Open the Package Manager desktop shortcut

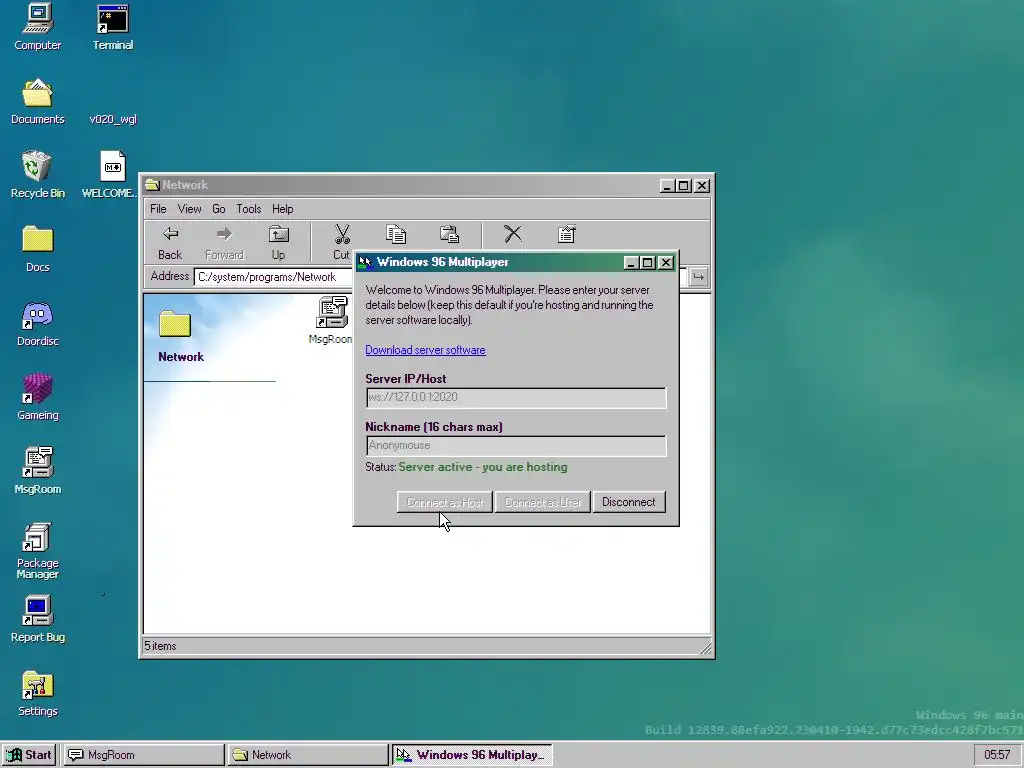tap(37, 551)
